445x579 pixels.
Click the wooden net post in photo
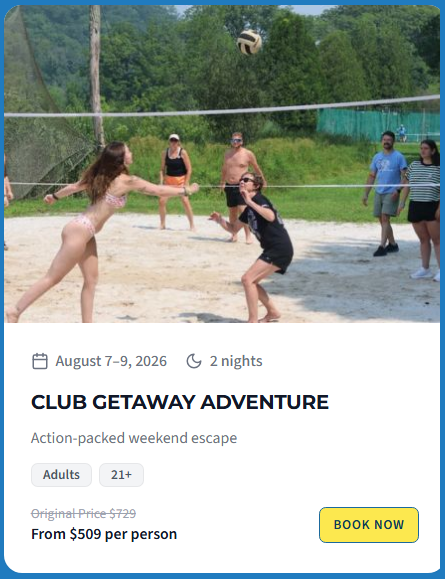[x=97, y=76]
